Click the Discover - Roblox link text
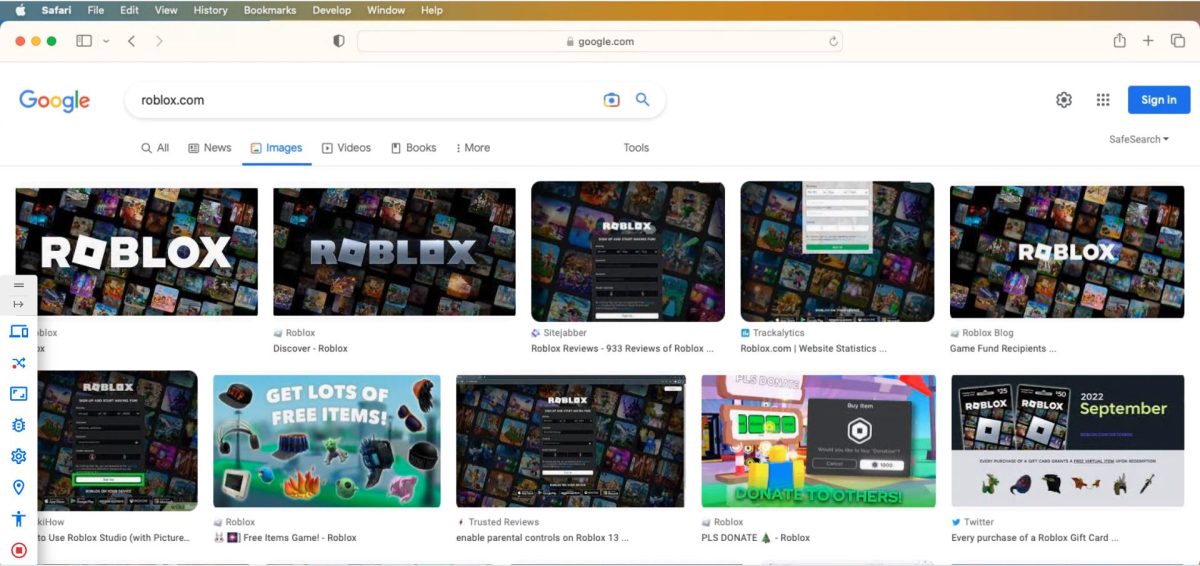This screenshot has width=1200, height=566. click(310, 349)
